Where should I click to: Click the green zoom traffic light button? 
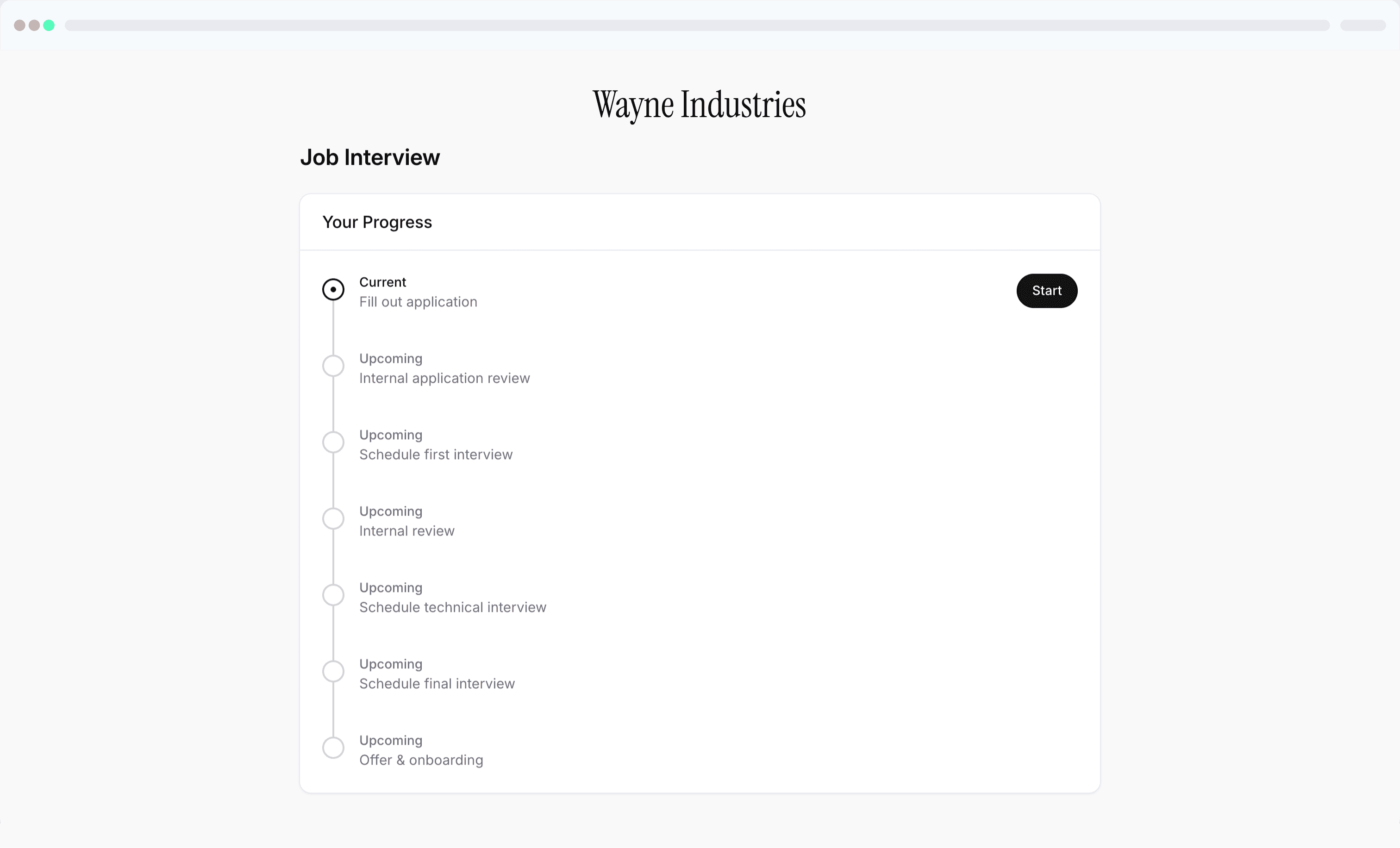tap(49, 25)
